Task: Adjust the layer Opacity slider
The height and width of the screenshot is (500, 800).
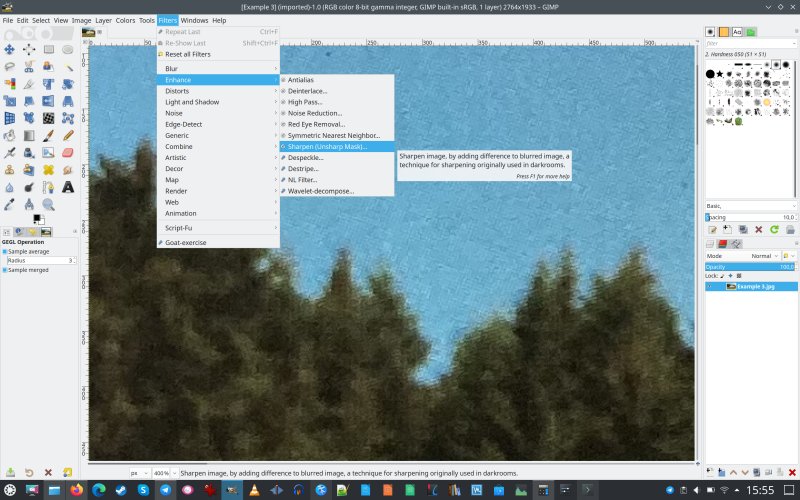Action: click(x=751, y=267)
